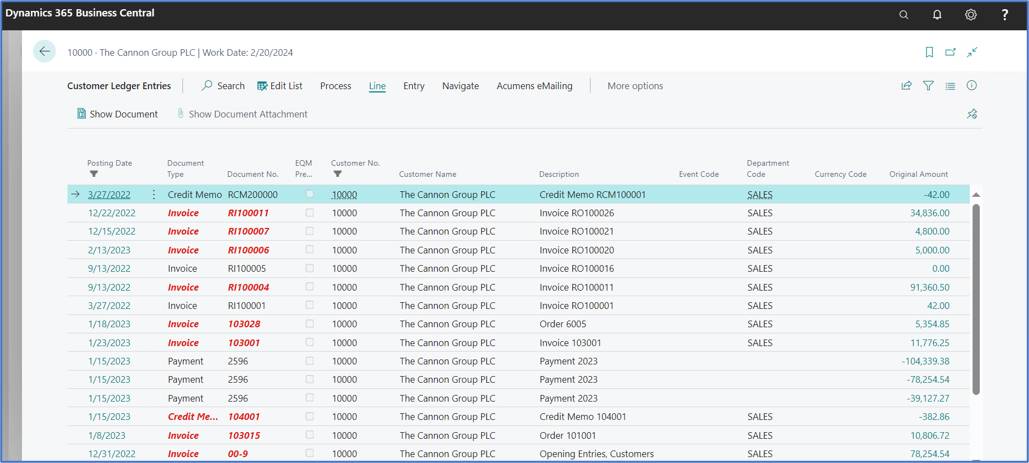
Task: Open original amount 91,360.50 link
Action: click(x=929, y=287)
